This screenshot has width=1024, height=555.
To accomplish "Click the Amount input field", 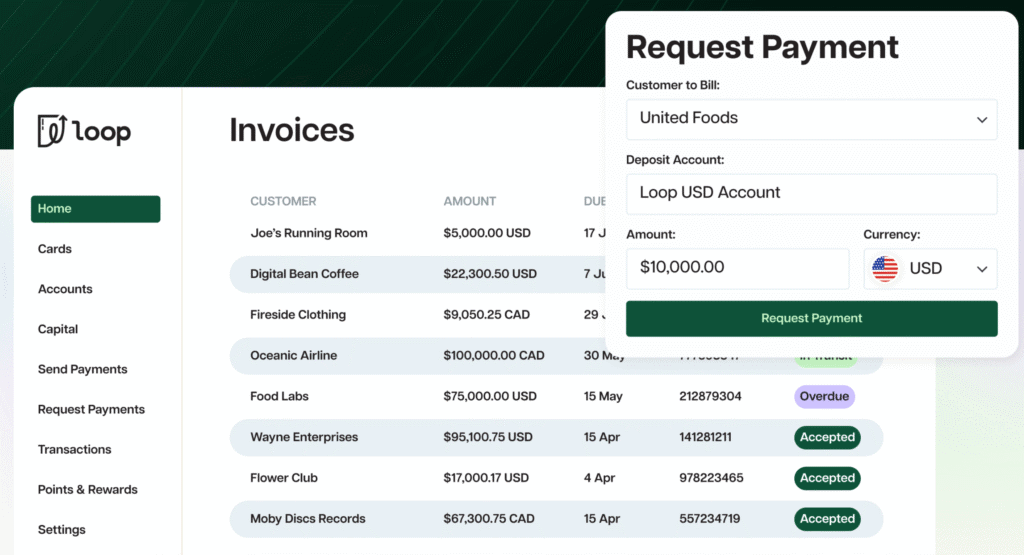I will click(737, 268).
